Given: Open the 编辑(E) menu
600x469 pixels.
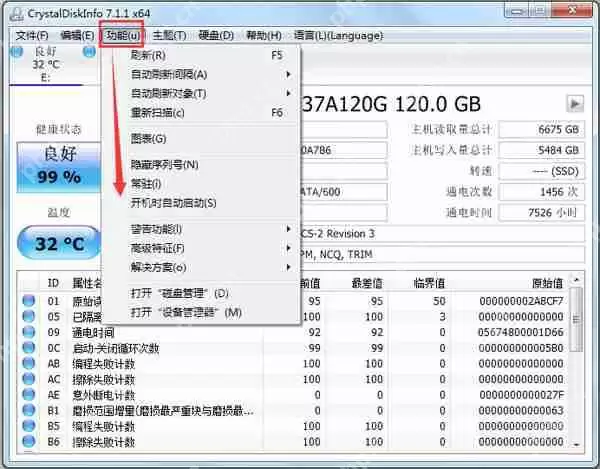Looking at the screenshot, I should click(77, 36).
